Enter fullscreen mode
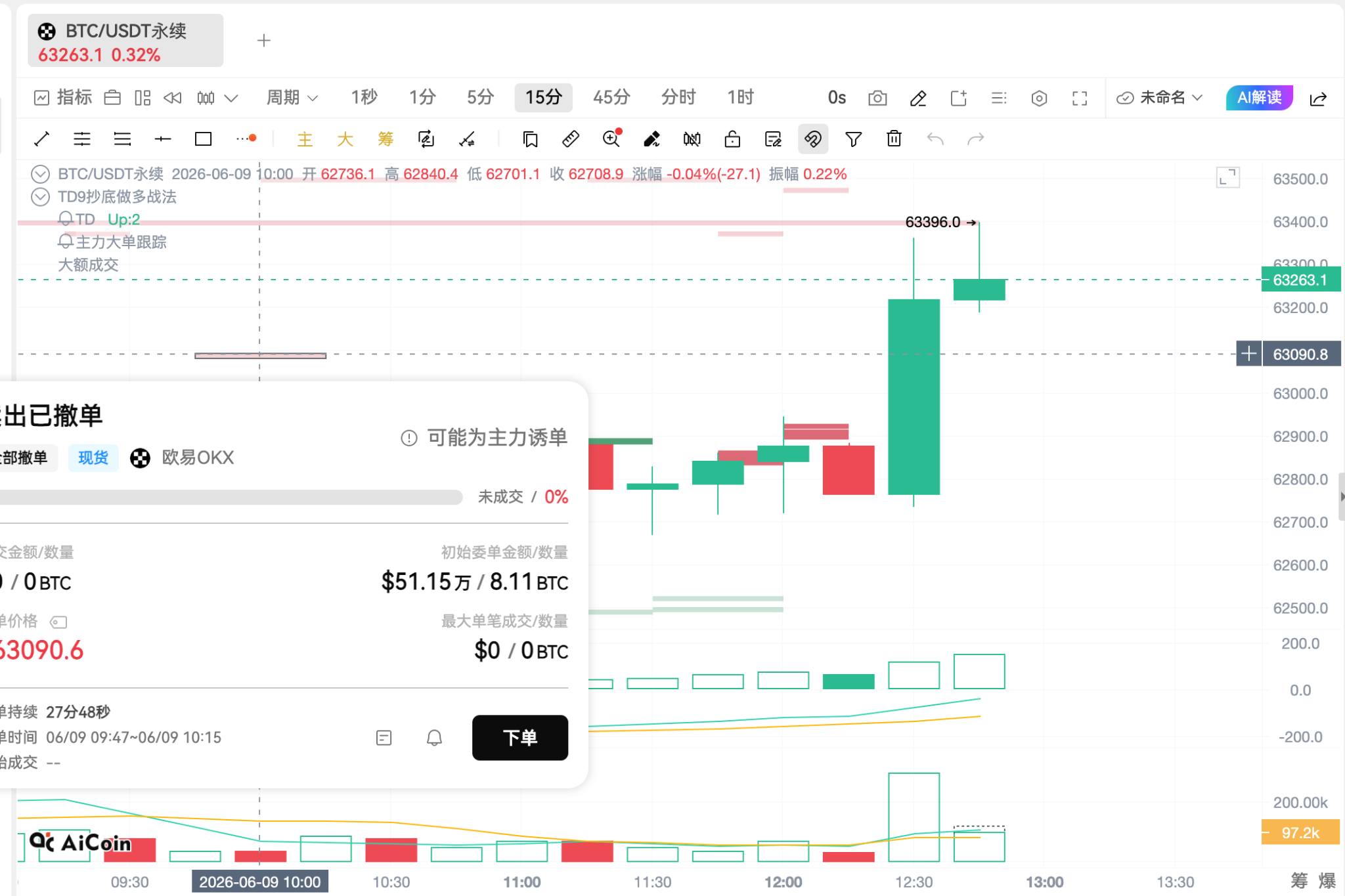This screenshot has width=1345, height=896. 1080,98
